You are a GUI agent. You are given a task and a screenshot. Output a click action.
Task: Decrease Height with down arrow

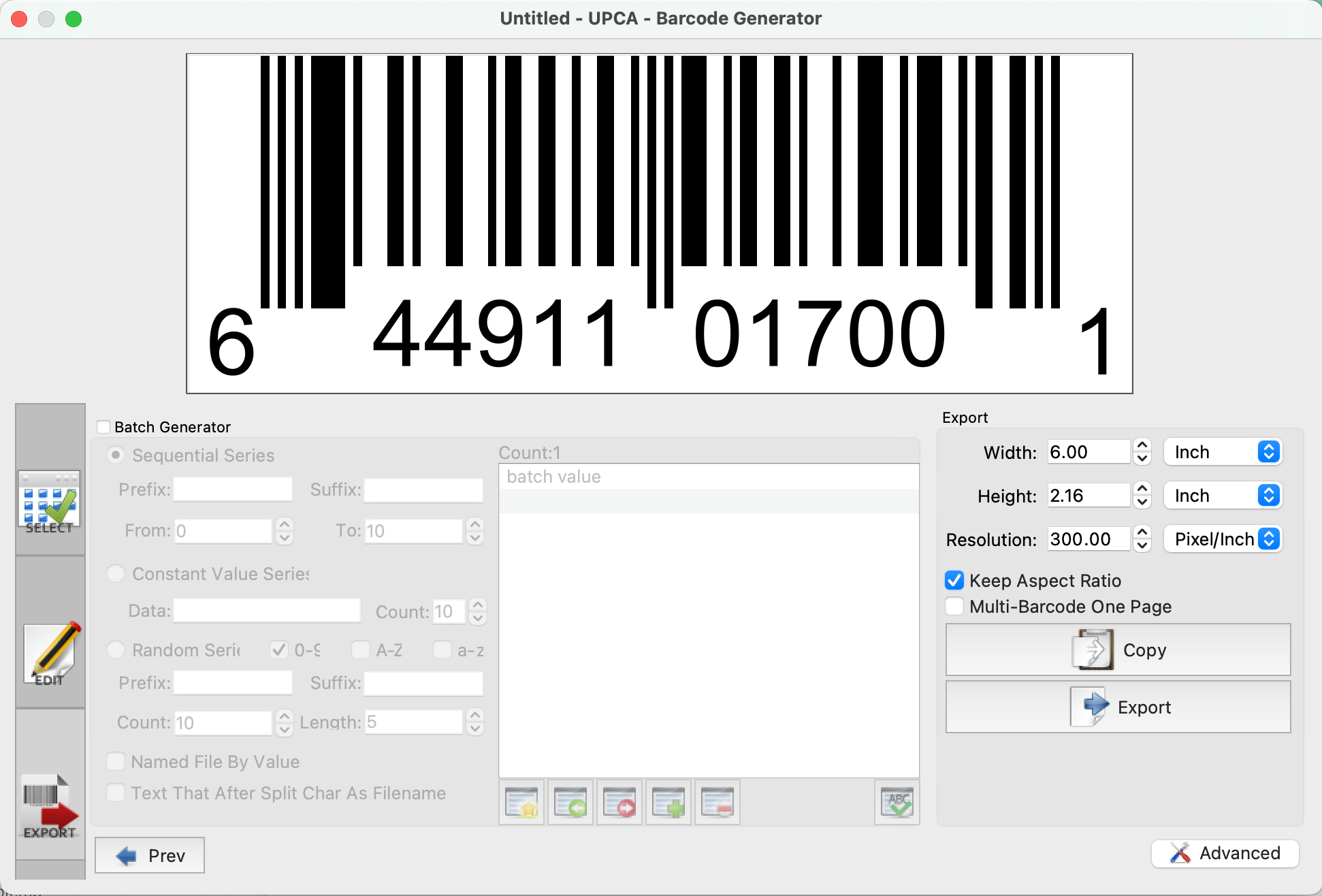coord(1142,502)
